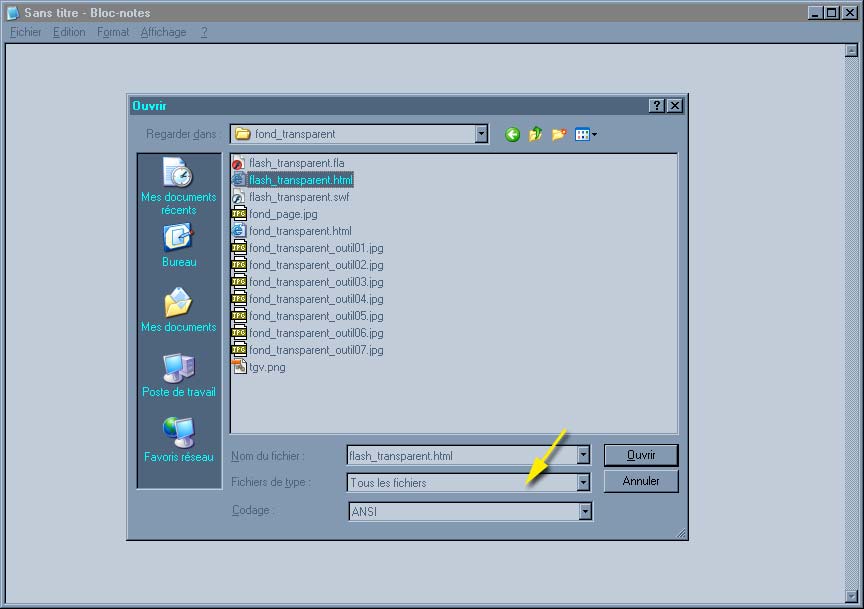This screenshot has width=864, height=609.
Task: Go back to last folder visited
Action: 512,134
